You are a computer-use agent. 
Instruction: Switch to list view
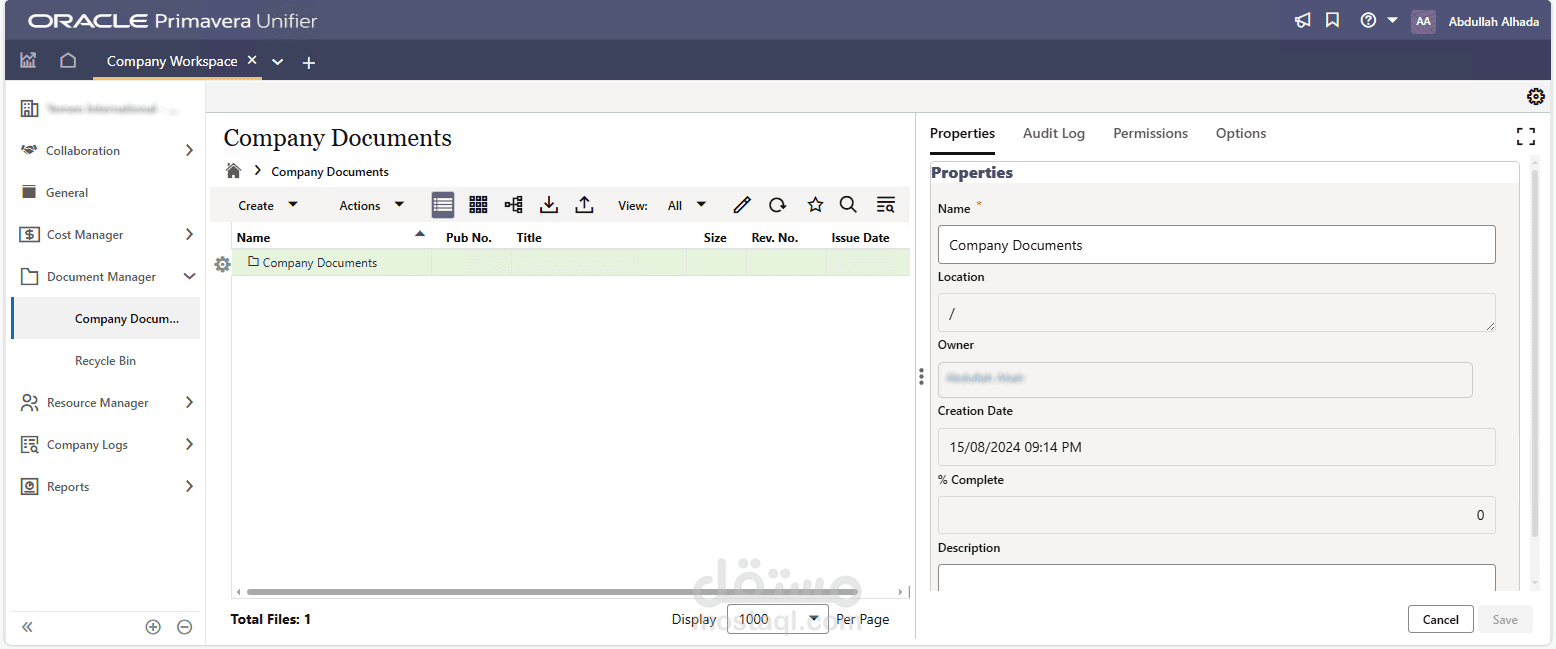(x=443, y=205)
